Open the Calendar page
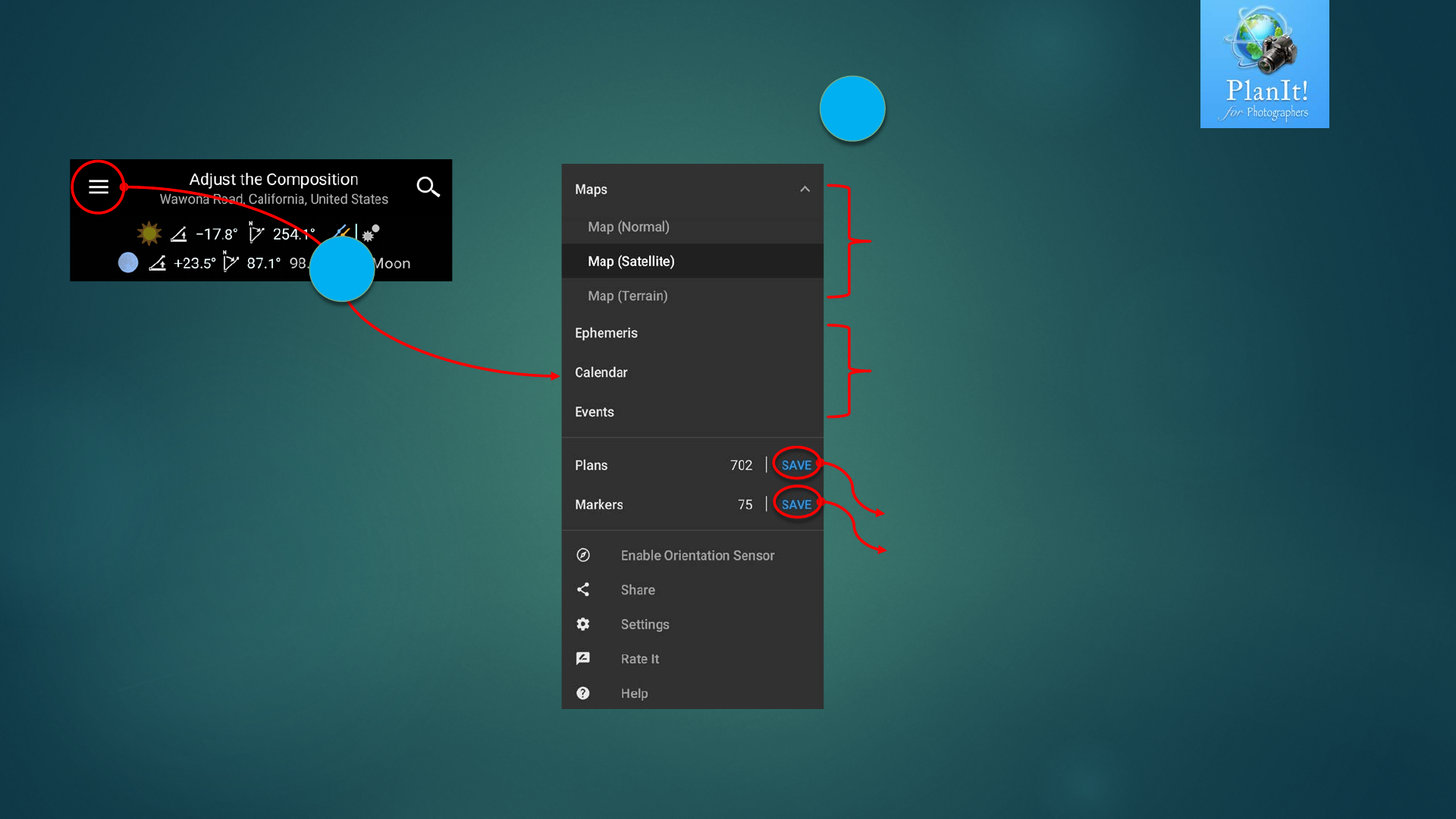Viewport: 1456px width, 819px height. click(x=601, y=372)
